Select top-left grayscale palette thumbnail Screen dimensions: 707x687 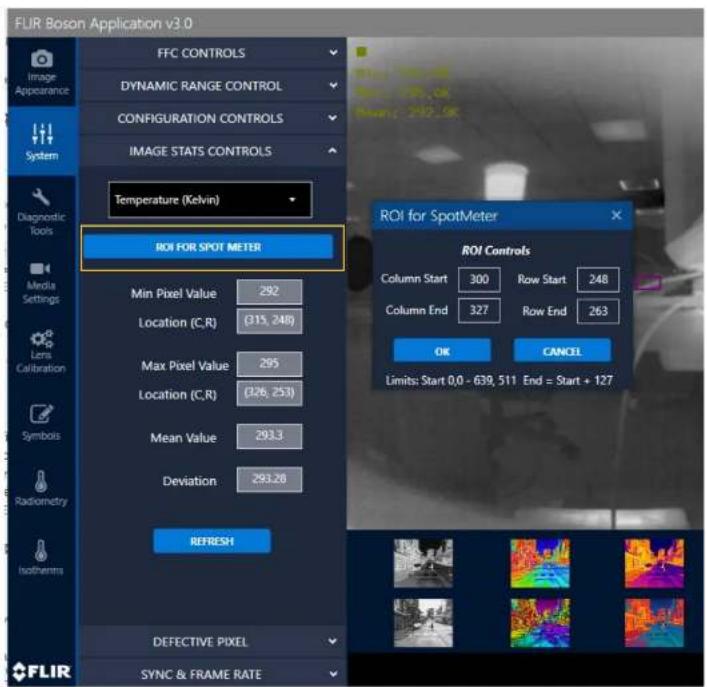tap(423, 563)
